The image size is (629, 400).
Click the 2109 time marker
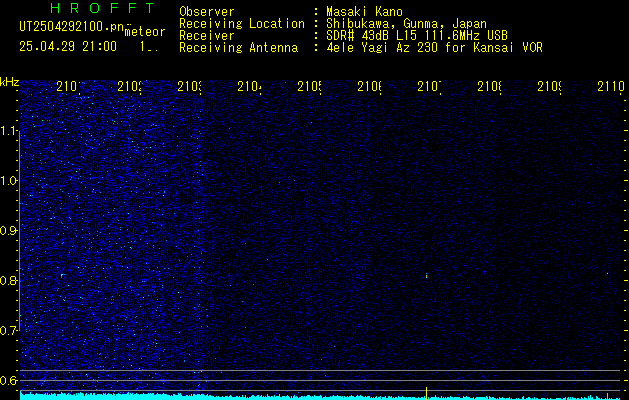click(550, 86)
